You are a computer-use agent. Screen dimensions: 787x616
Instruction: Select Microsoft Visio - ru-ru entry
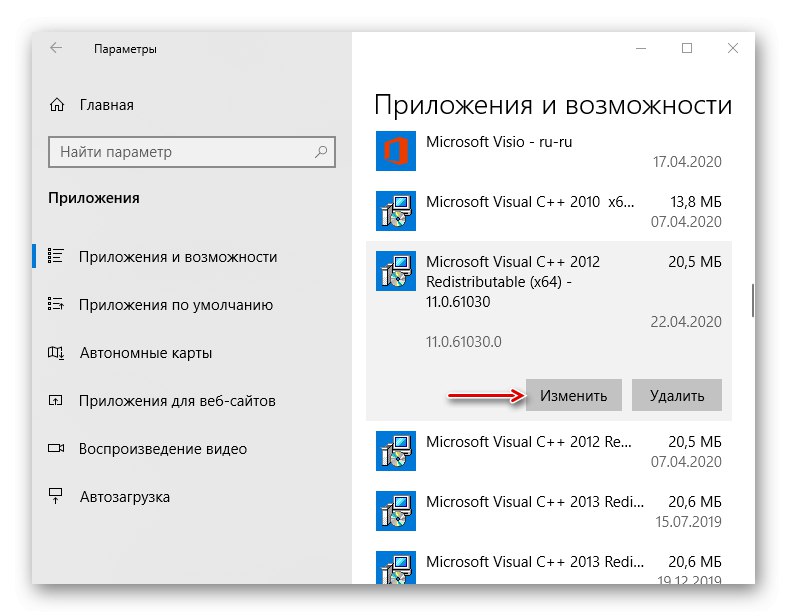[549, 151]
